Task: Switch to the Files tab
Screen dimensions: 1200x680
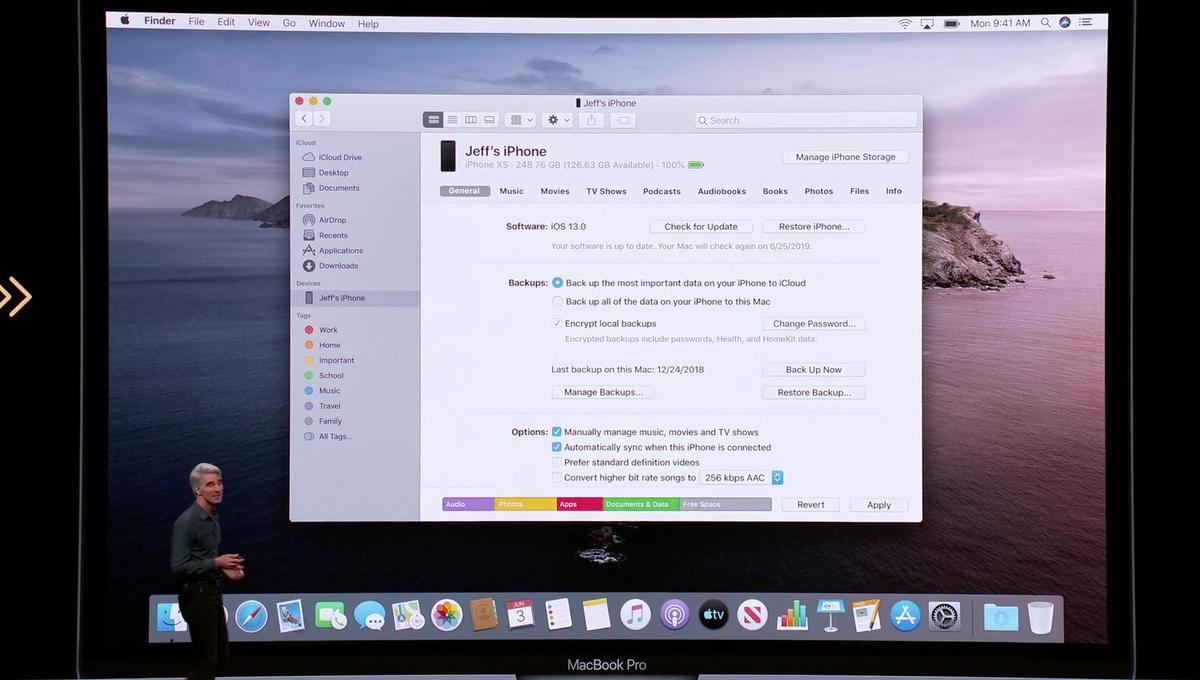Action: point(859,191)
